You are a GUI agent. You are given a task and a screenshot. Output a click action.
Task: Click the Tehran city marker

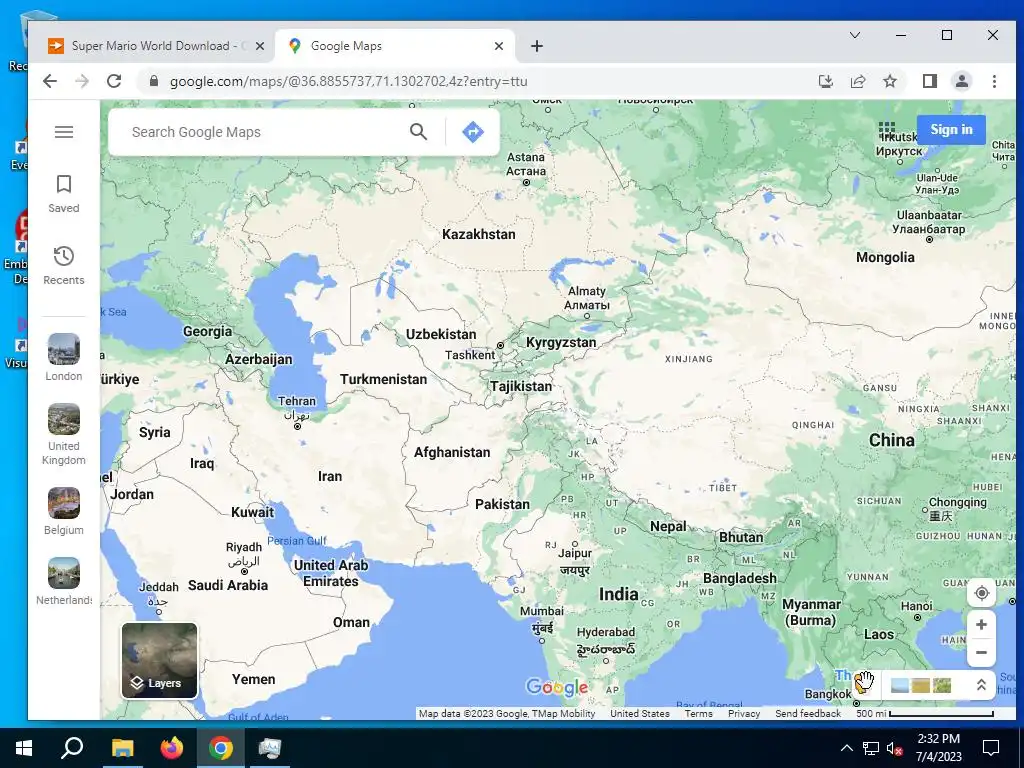click(297, 426)
